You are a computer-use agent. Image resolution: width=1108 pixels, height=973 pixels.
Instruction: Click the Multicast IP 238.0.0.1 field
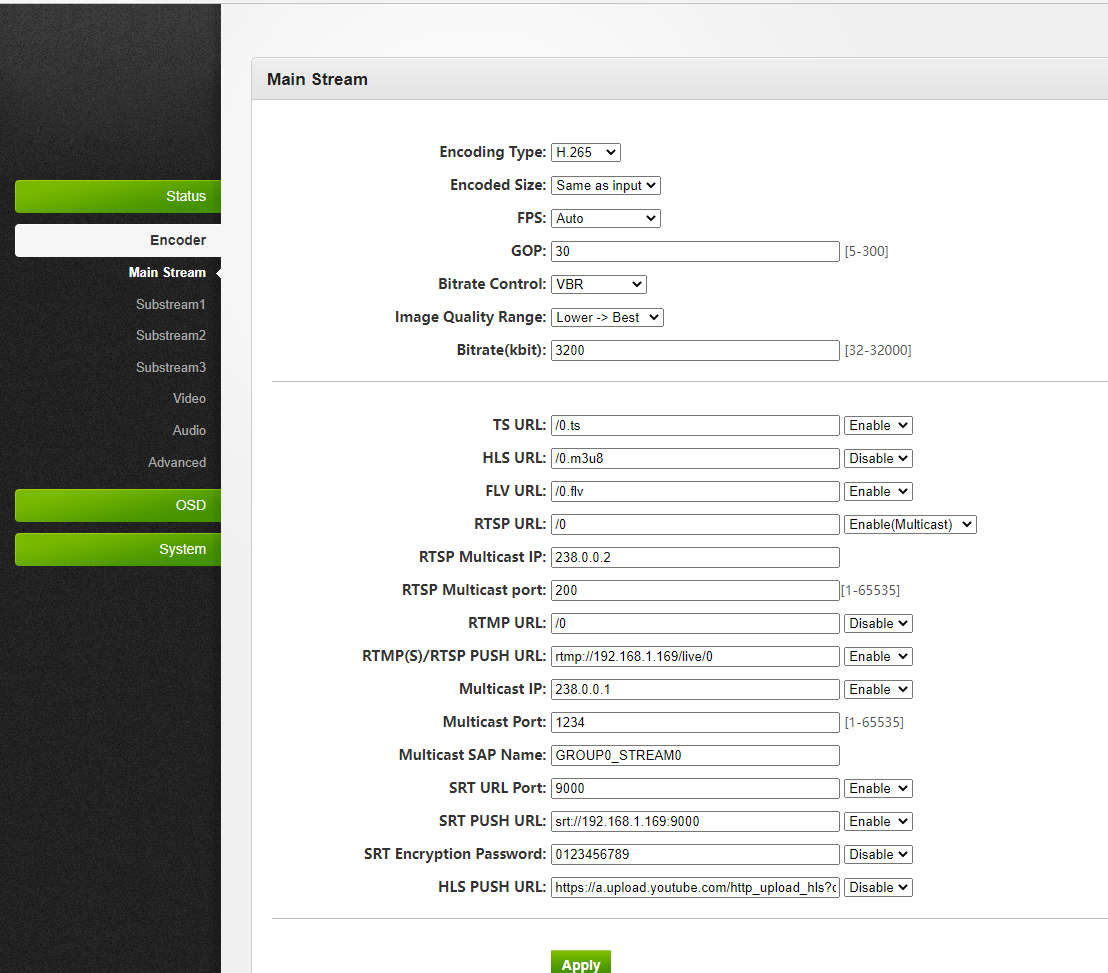(x=695, y=689)
